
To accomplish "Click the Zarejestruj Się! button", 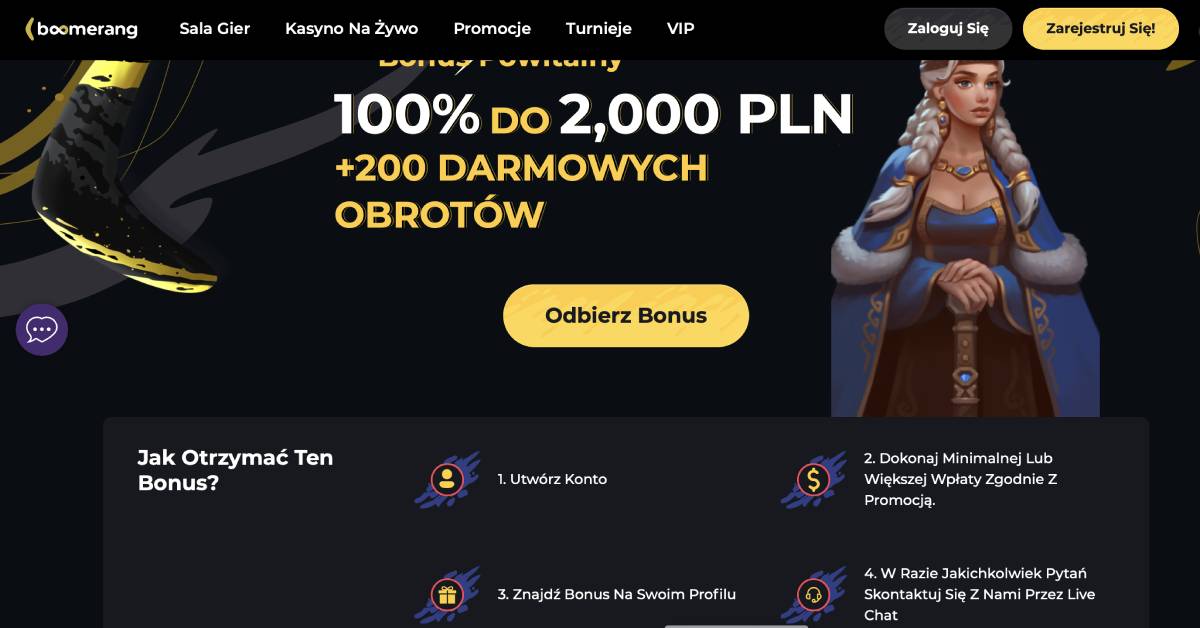I will click(1100, 29).
